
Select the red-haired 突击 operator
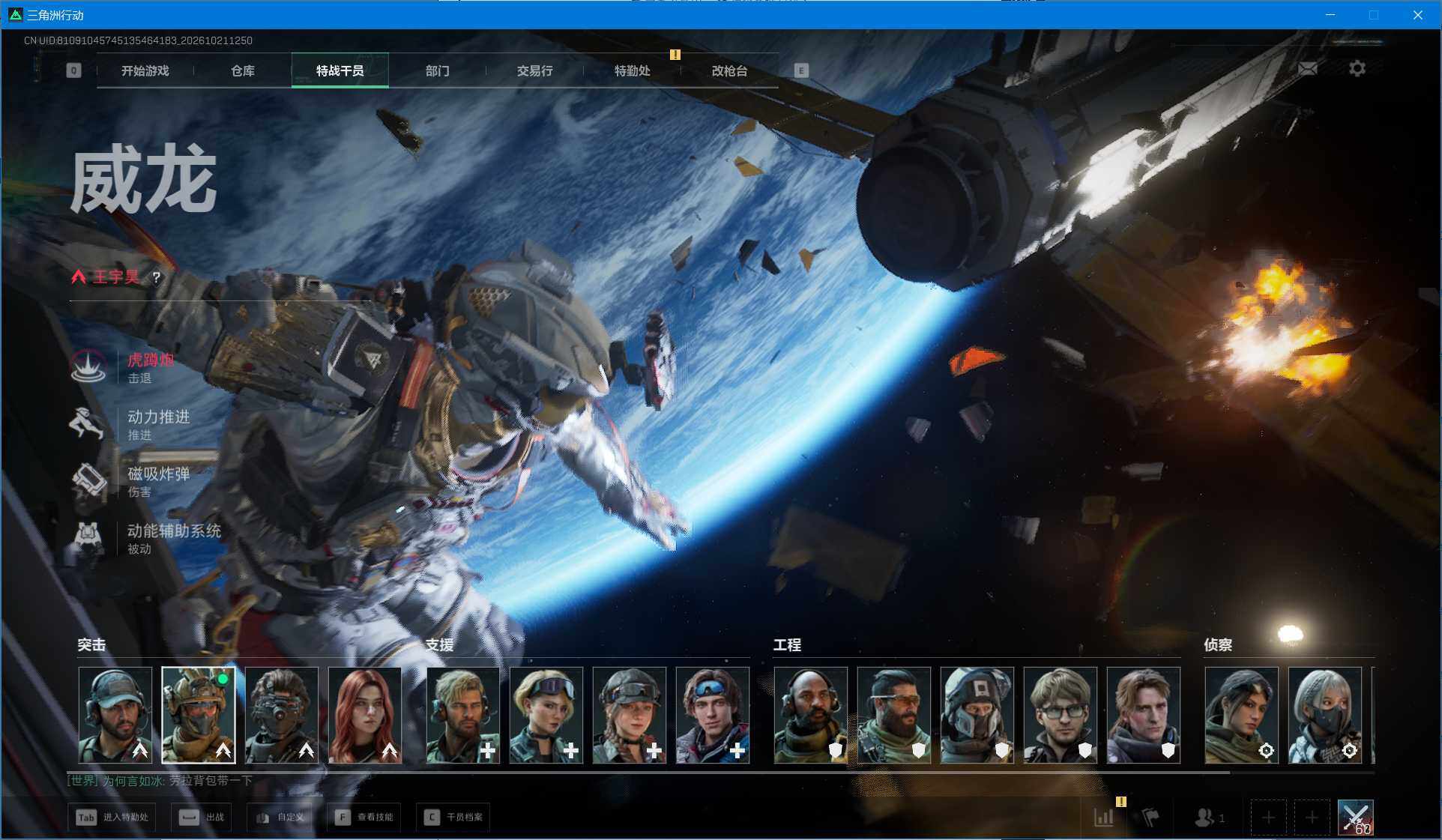pyautogui.click(x=365, y=716)
